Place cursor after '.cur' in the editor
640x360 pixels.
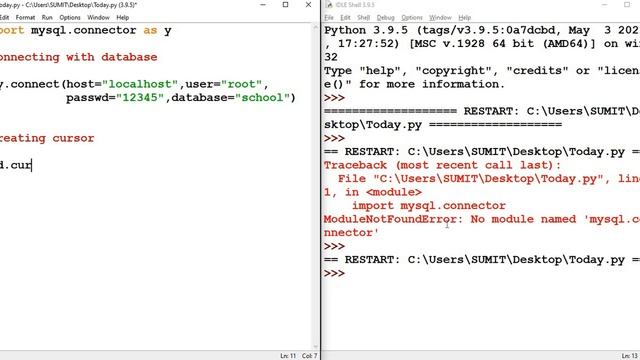(x=32, y=165)
